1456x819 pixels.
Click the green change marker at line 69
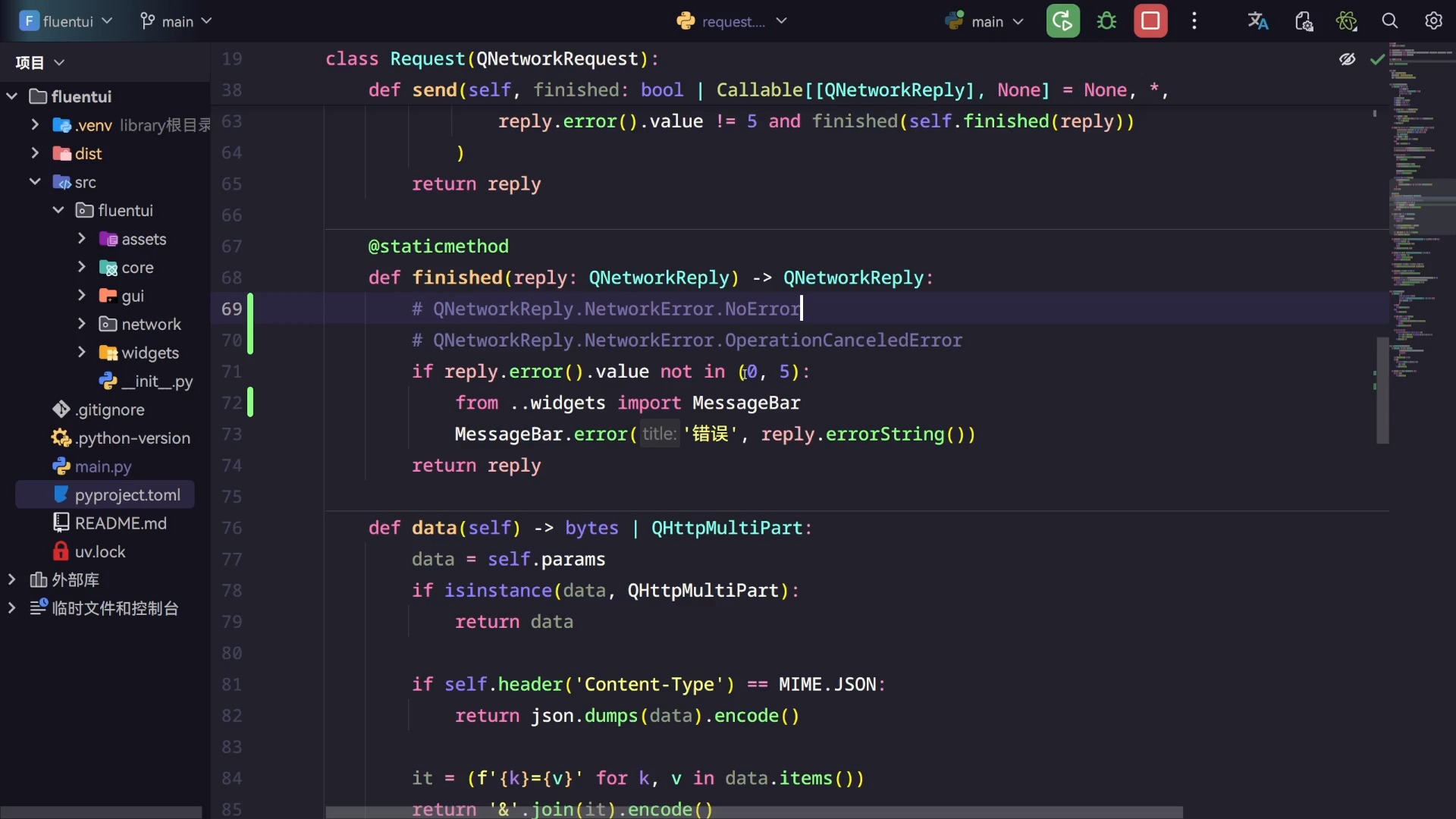[x=250, y=325]
